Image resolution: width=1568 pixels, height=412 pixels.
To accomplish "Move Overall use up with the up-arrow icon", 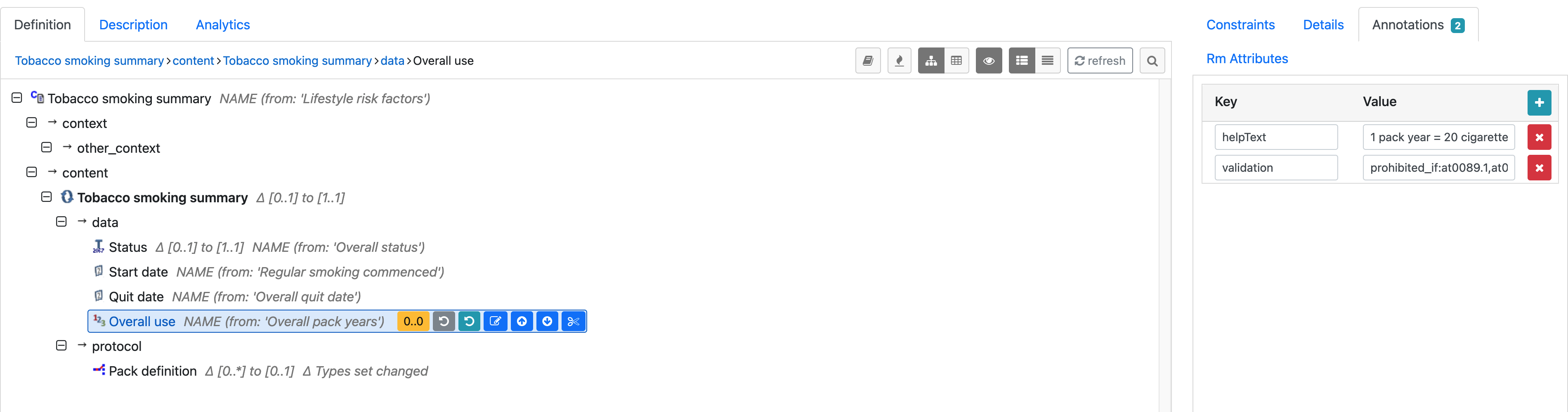I will pos(521,321).
